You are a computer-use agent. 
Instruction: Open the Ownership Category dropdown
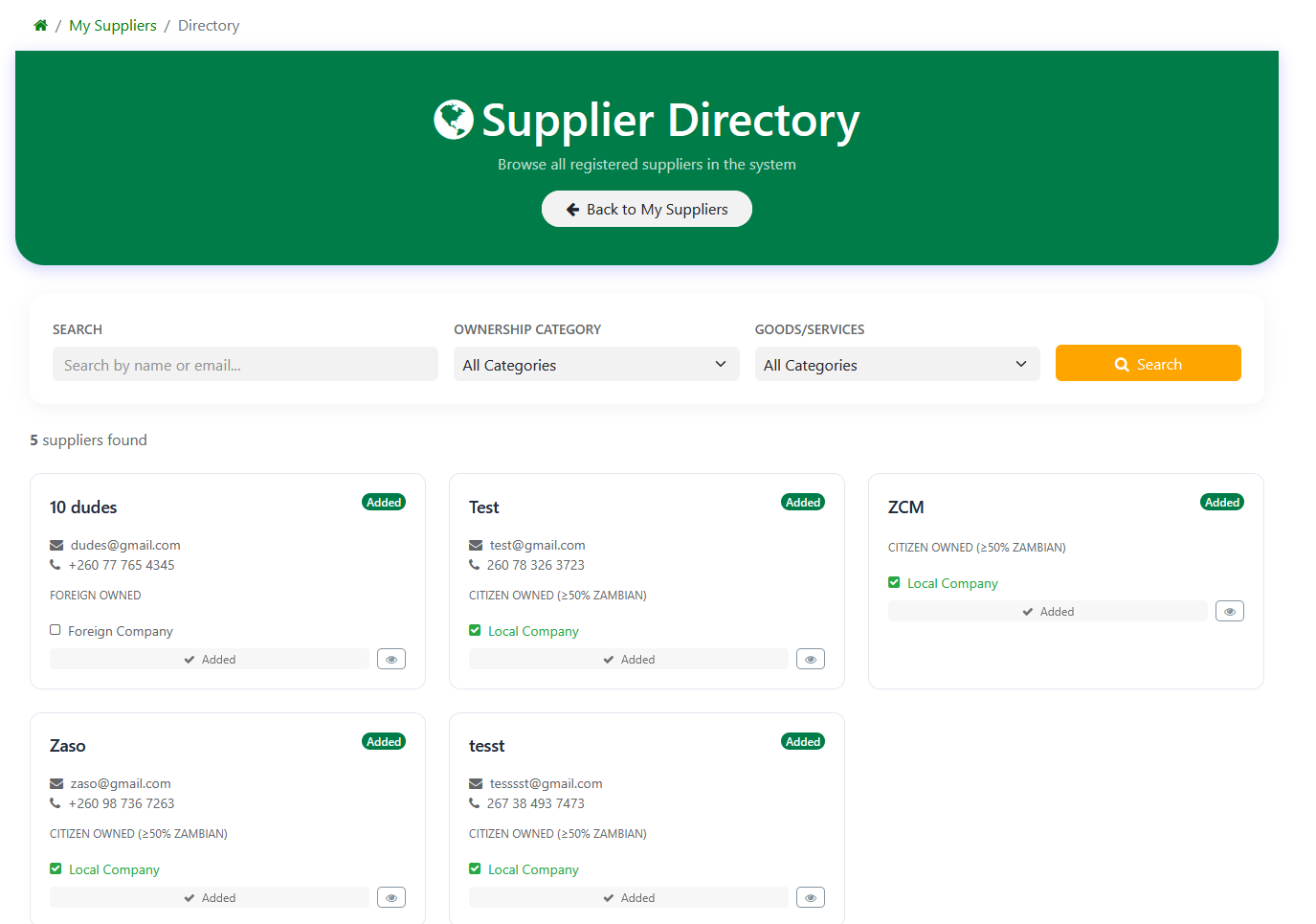(595, 364)
